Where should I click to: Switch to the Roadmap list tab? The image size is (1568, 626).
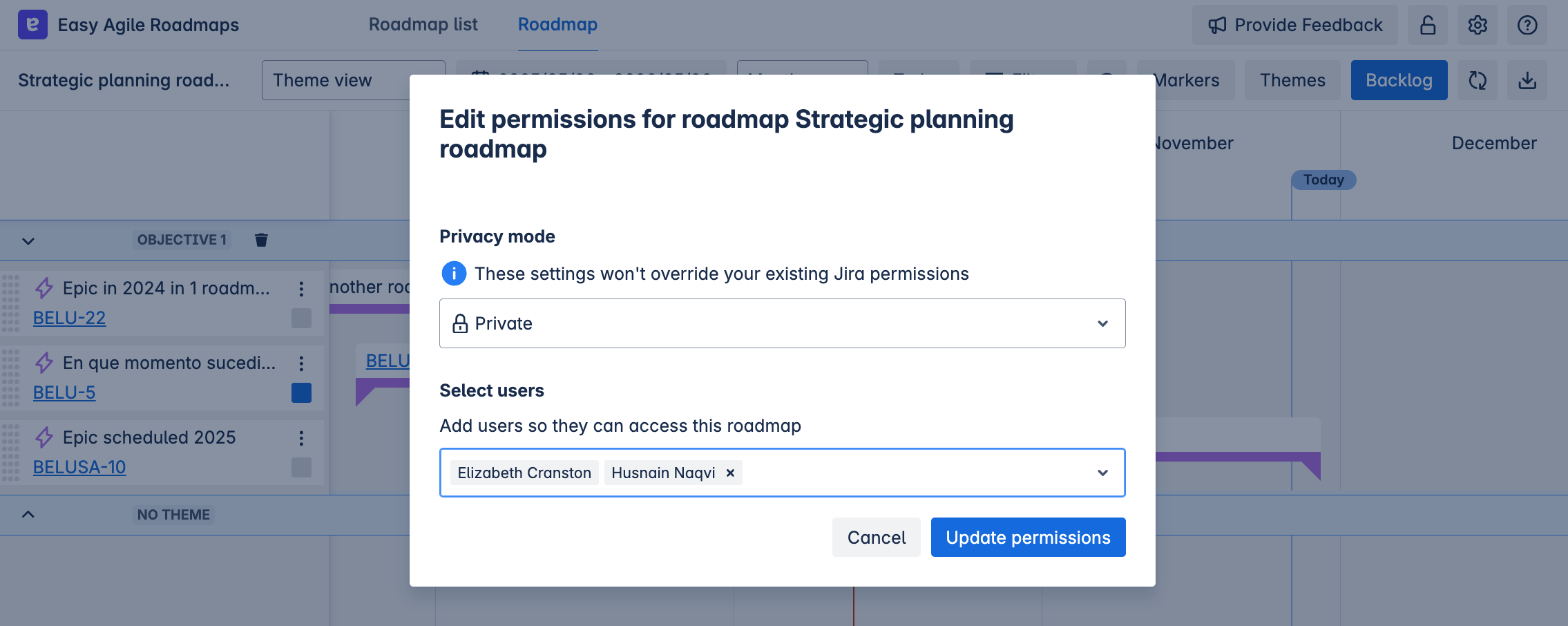[423, 25]
